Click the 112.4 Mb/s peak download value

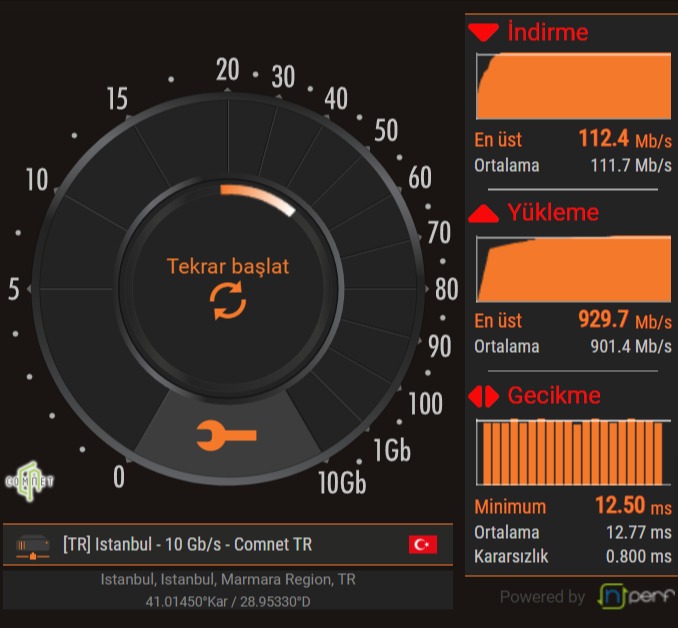click(625, 139)
